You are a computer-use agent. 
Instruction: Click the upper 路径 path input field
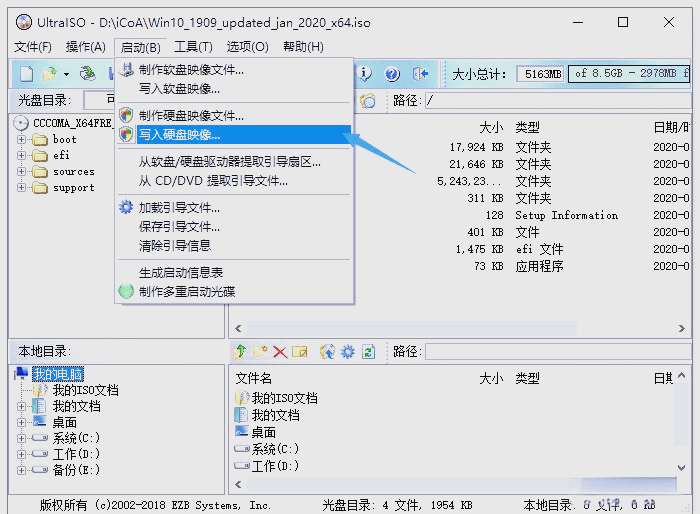(558, 101)
